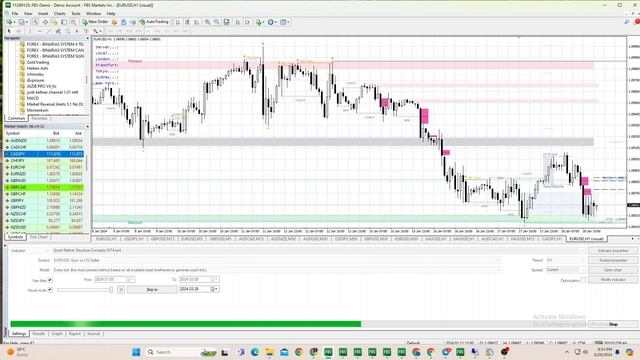Open the File menu
This screenshot has height=360, width=640.
(15, 13)
